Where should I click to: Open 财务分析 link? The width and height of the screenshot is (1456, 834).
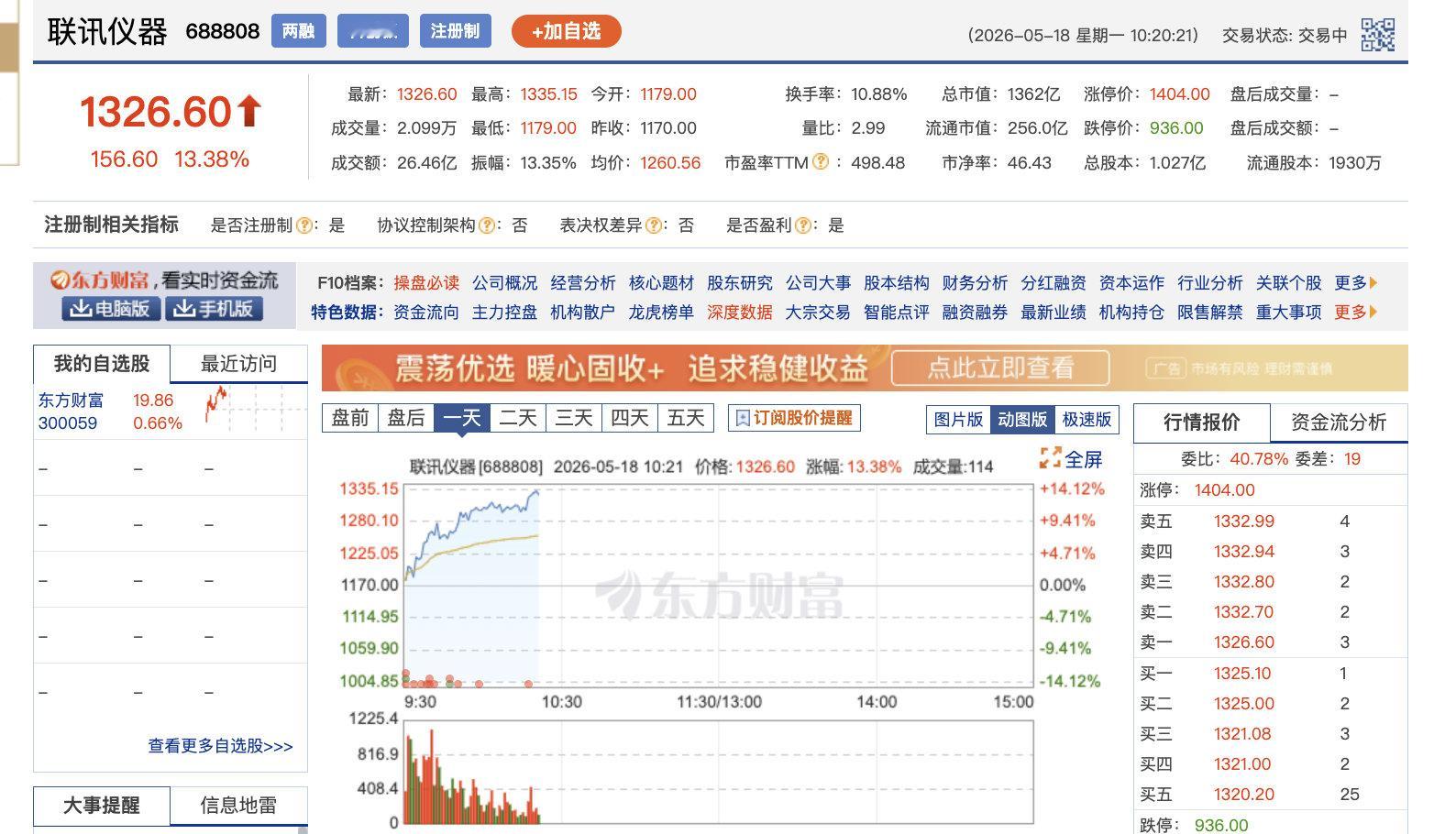[x=975, y=283]
